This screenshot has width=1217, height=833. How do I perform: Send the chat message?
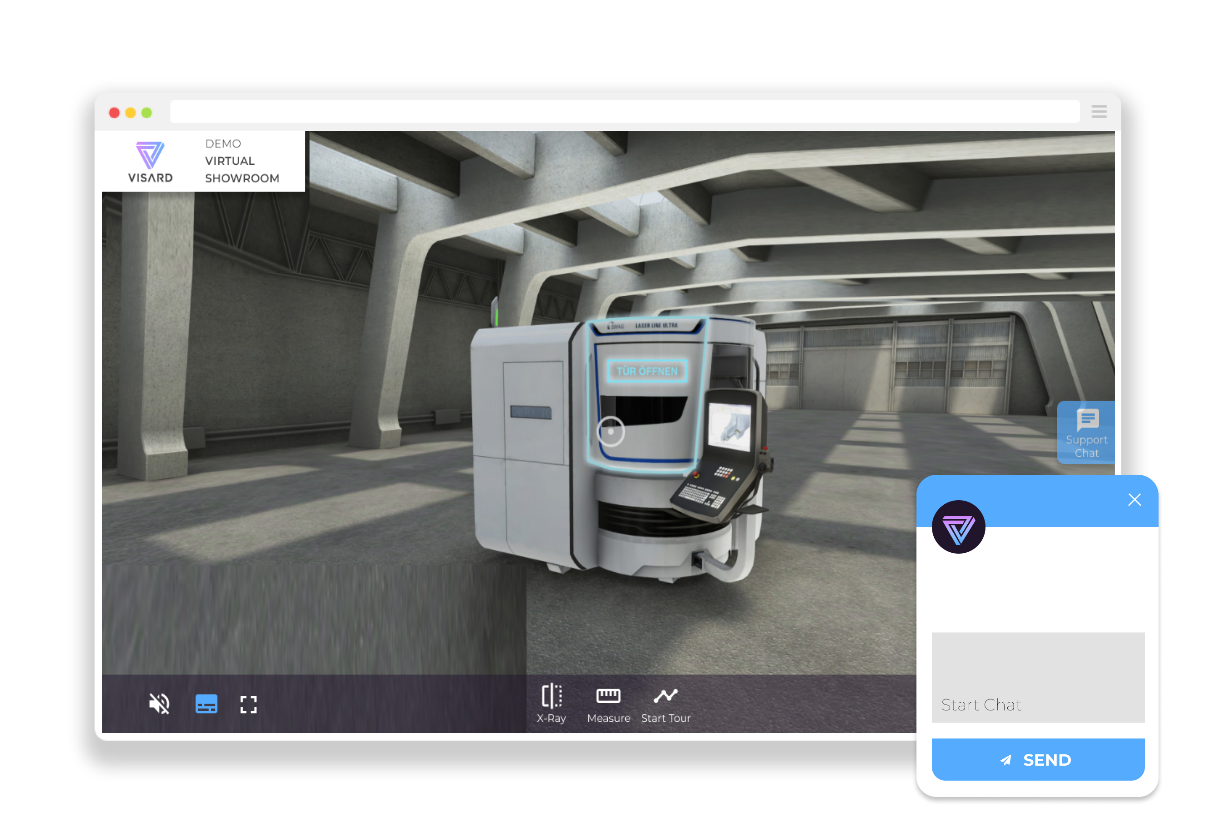pyautogui.click(x=1038, y=760)
